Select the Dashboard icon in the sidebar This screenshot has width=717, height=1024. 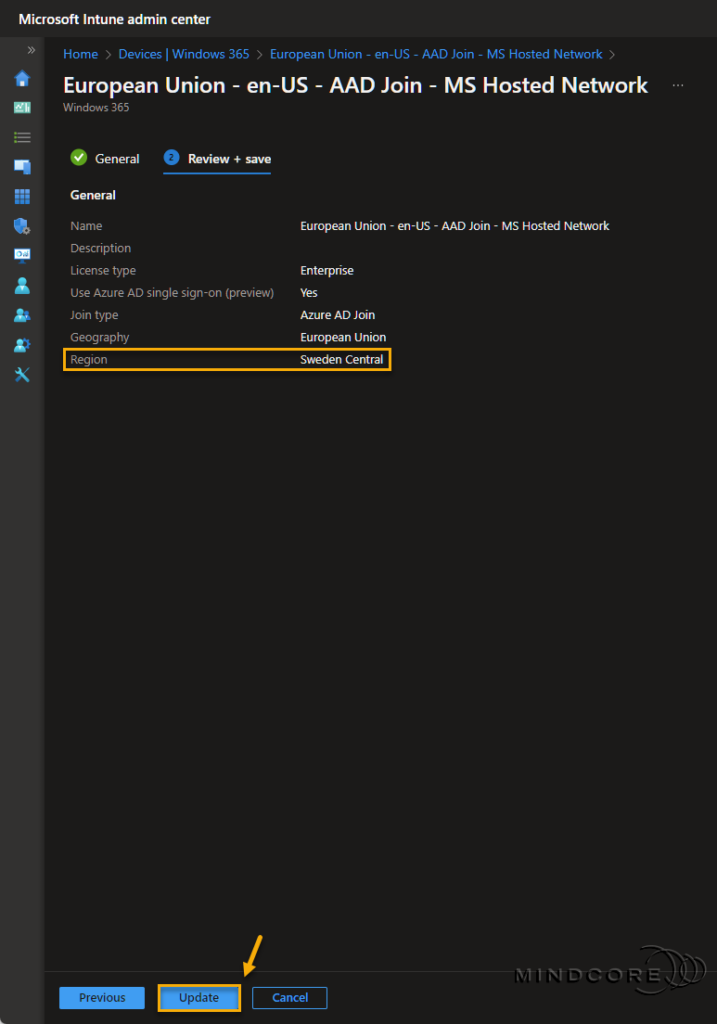(x=21, y=107)
